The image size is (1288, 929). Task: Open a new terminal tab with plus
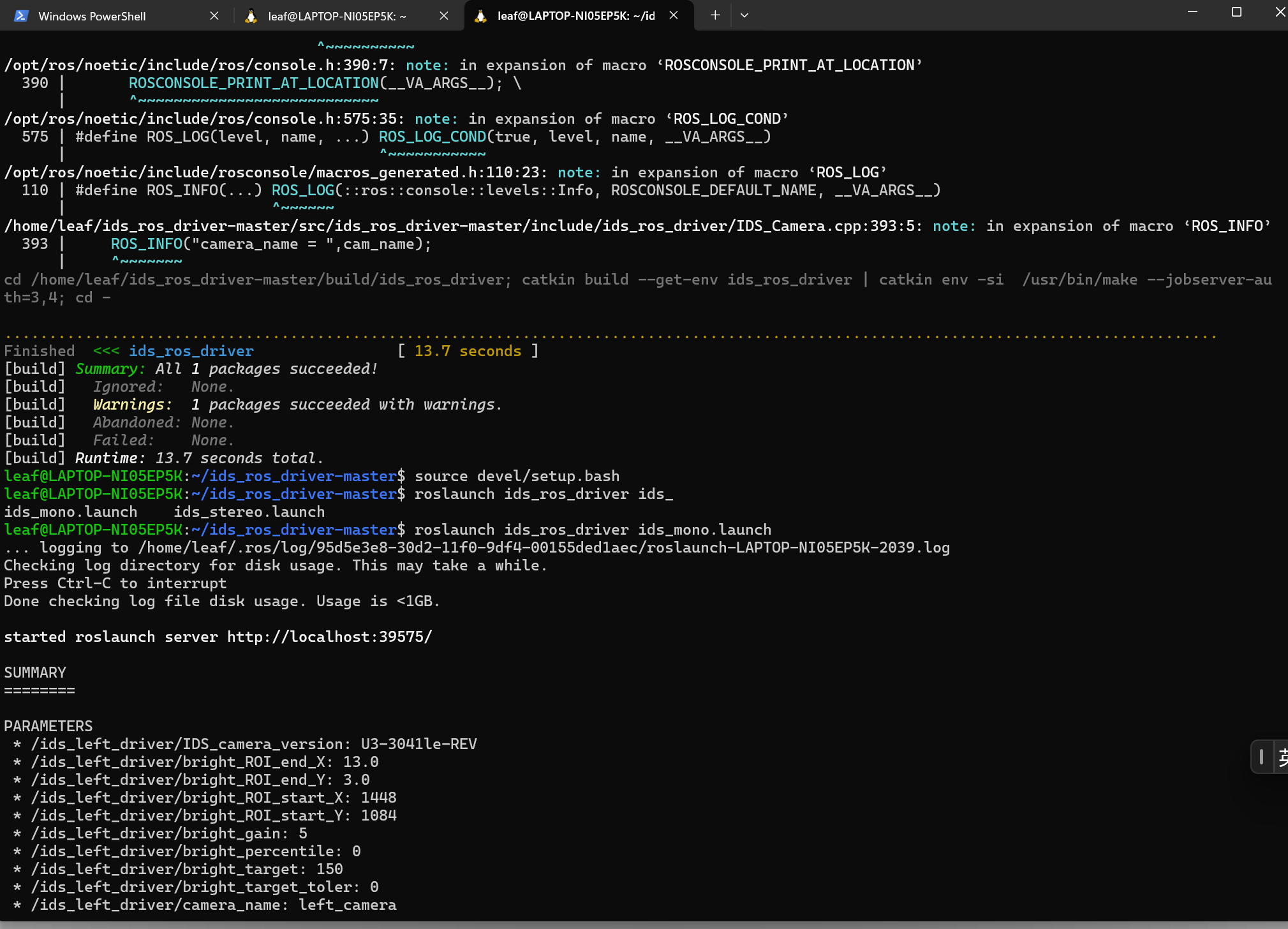[x=715, y=15]
